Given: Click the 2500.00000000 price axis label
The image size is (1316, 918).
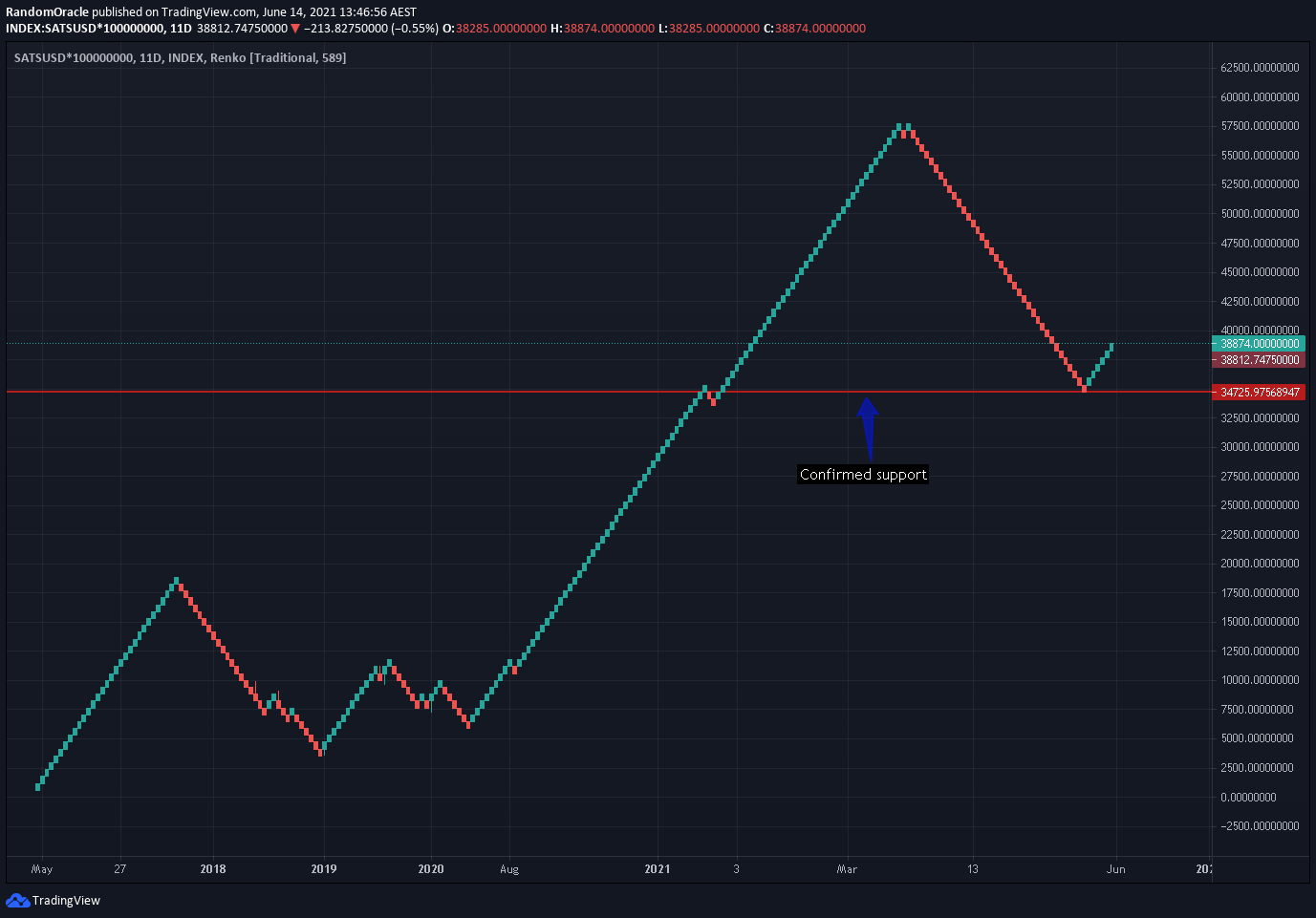Looking at the screenshot, I should [x=1257, y=768].
